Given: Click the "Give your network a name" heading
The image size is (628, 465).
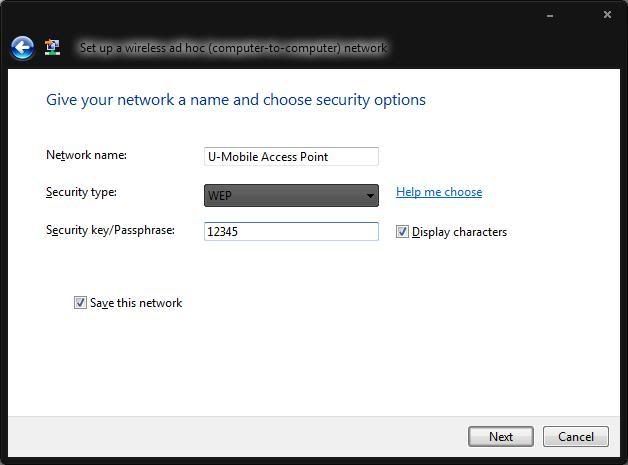Looking at the screenshot, I should pos(236,100).
